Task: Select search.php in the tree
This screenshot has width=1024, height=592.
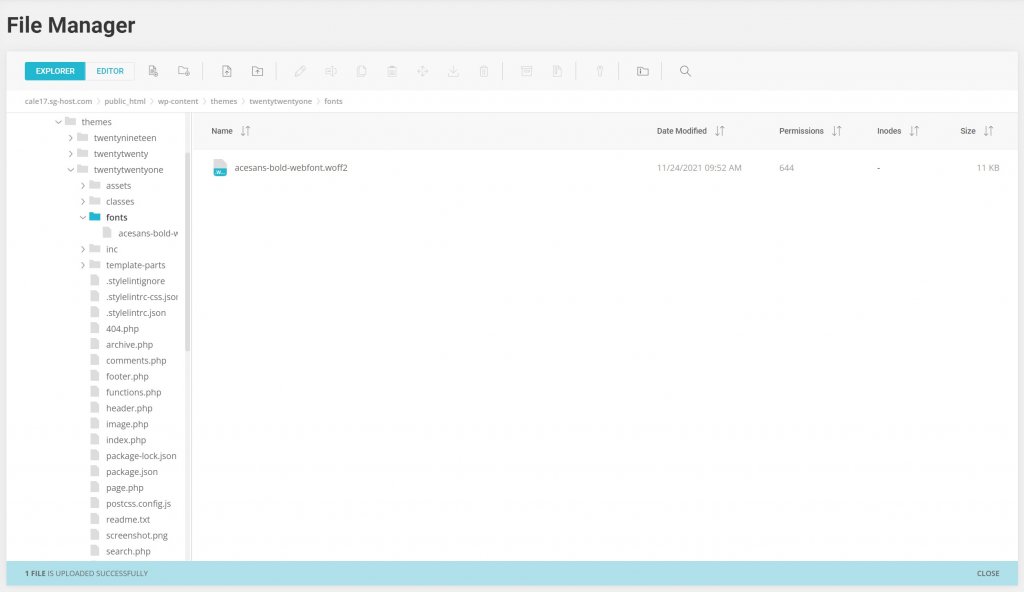Action: coord(128,551)
